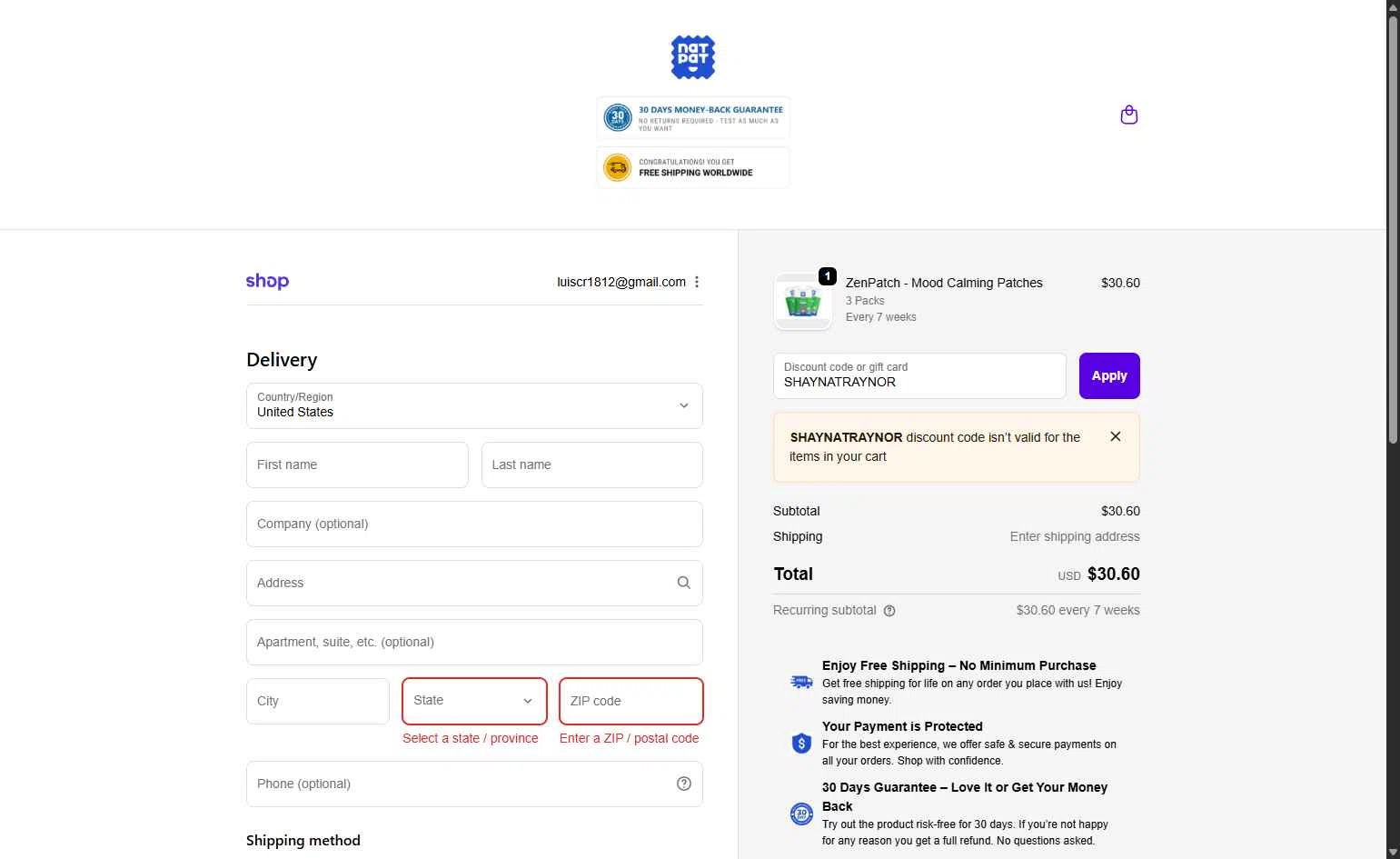Click the Shipping method heading
The height and width of the screenshot is (859, 1400).
(303, 841)
